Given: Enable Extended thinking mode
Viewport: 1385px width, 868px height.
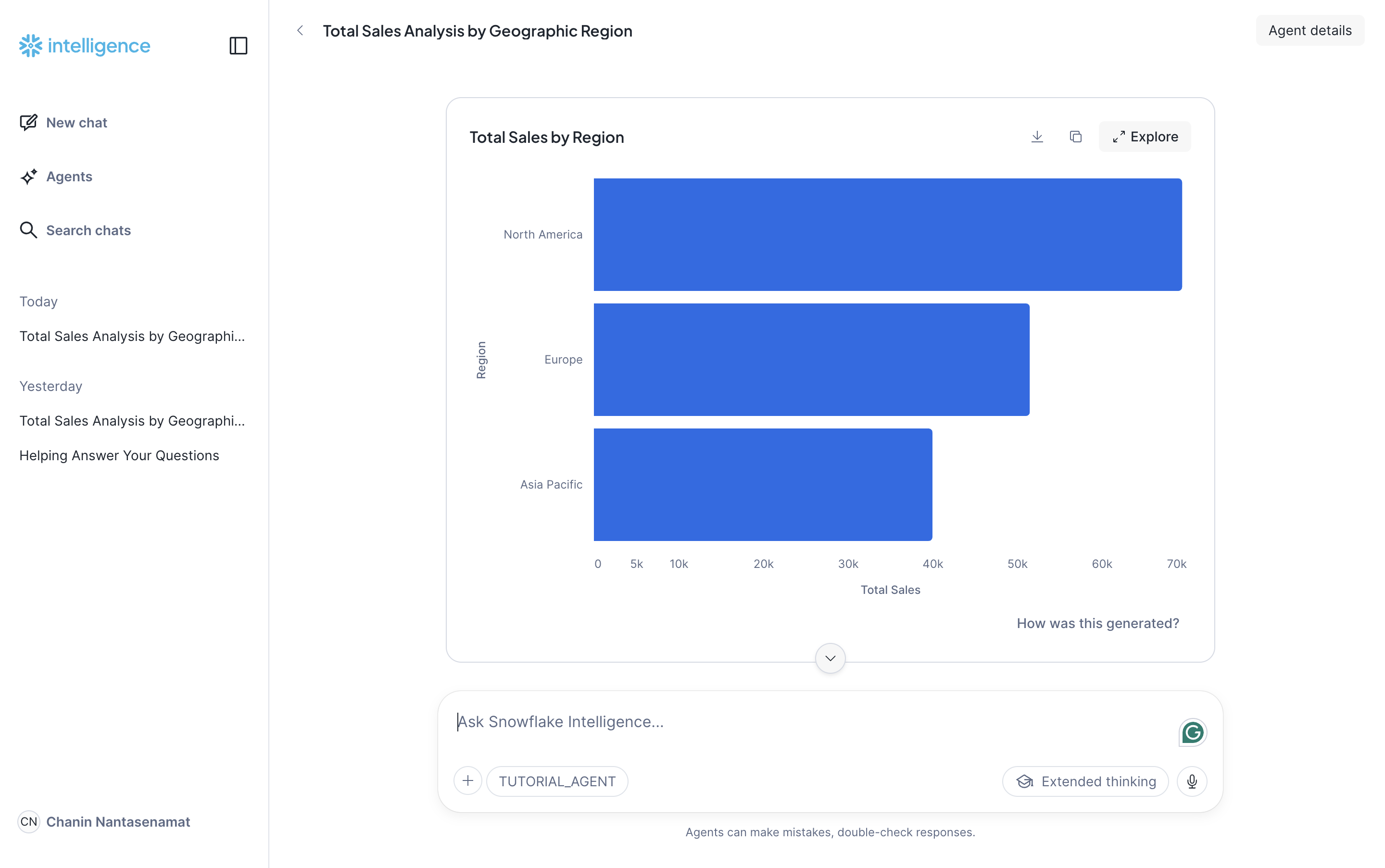Looking at the screenshot, I should click(1085, 781).
